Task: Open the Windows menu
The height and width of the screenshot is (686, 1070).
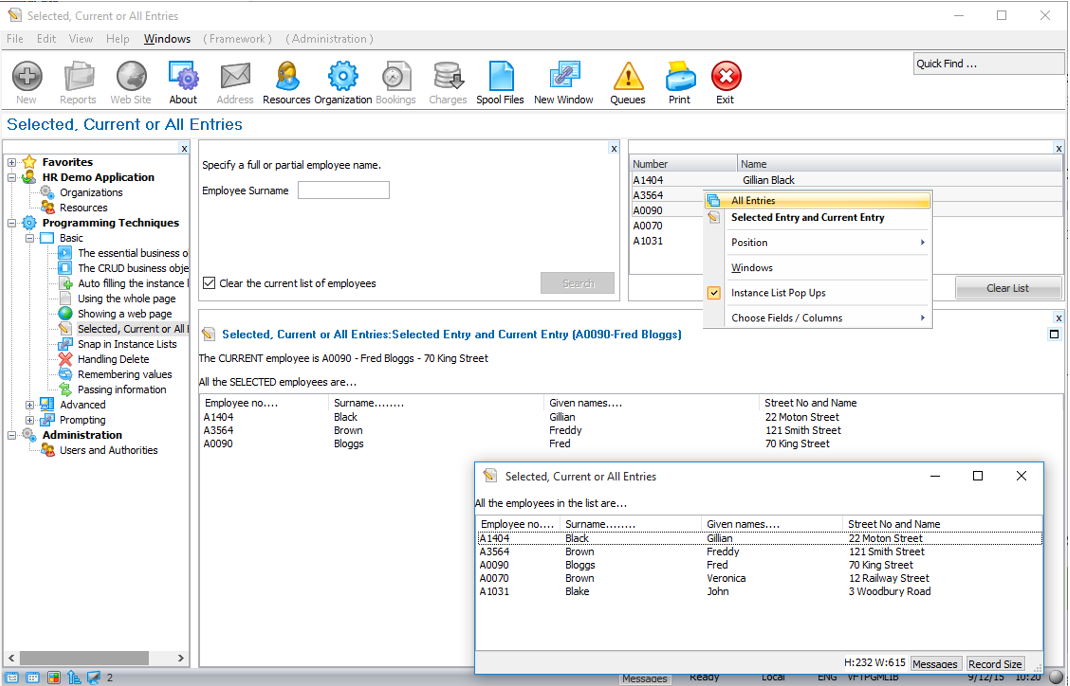Action: coord(167,39)
